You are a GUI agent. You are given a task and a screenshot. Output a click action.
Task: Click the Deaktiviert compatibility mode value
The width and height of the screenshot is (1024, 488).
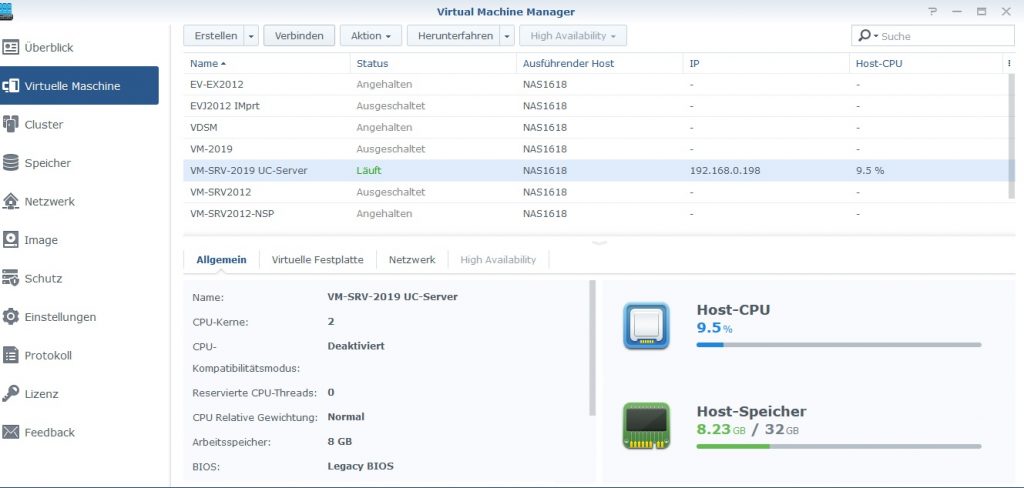click(356, 346)
